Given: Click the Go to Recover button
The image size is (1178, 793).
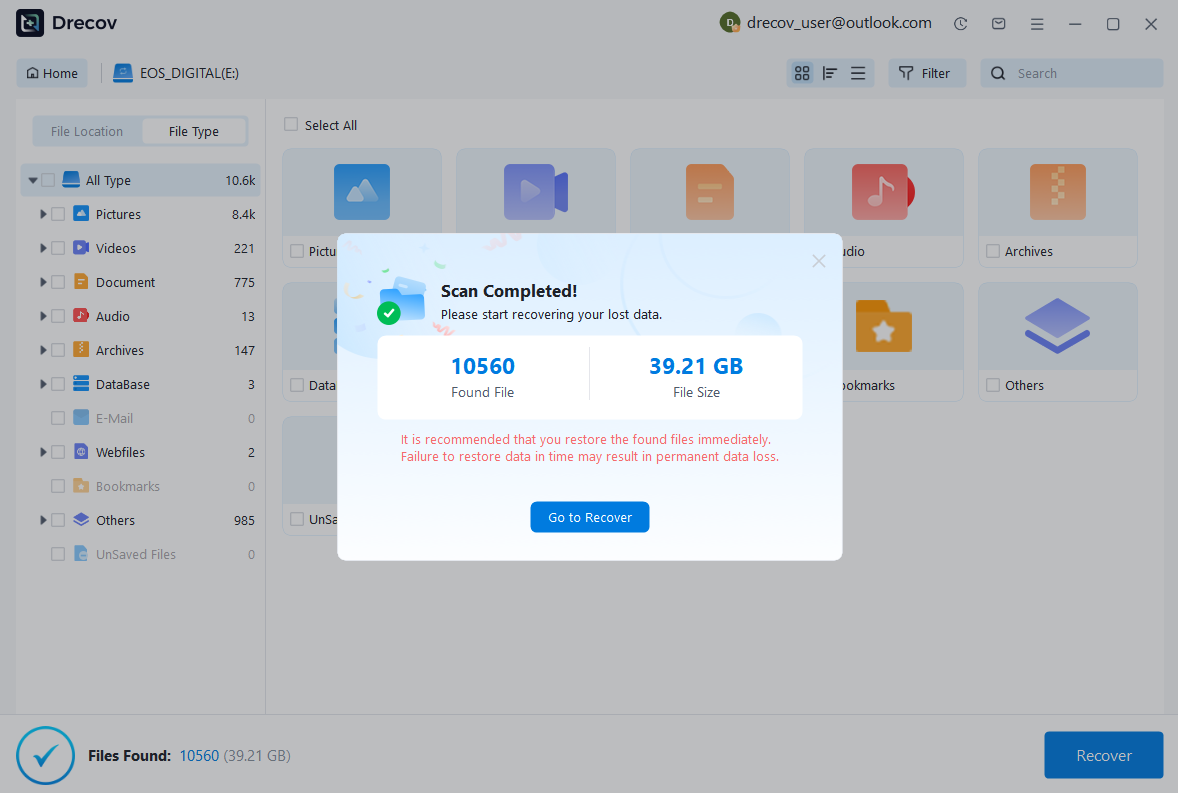Looking at the screenshot, I should (x=589, y=517).
